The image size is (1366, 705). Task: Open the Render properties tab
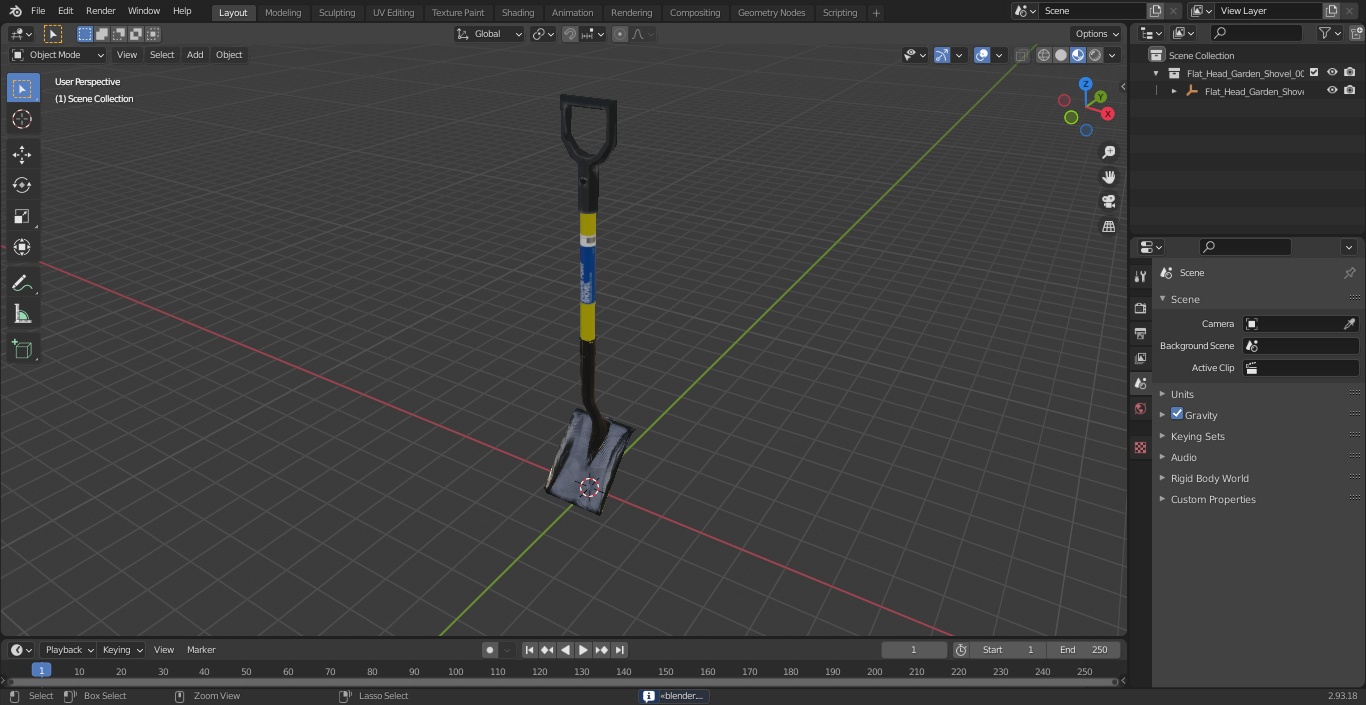click(x=1140, y=308)
